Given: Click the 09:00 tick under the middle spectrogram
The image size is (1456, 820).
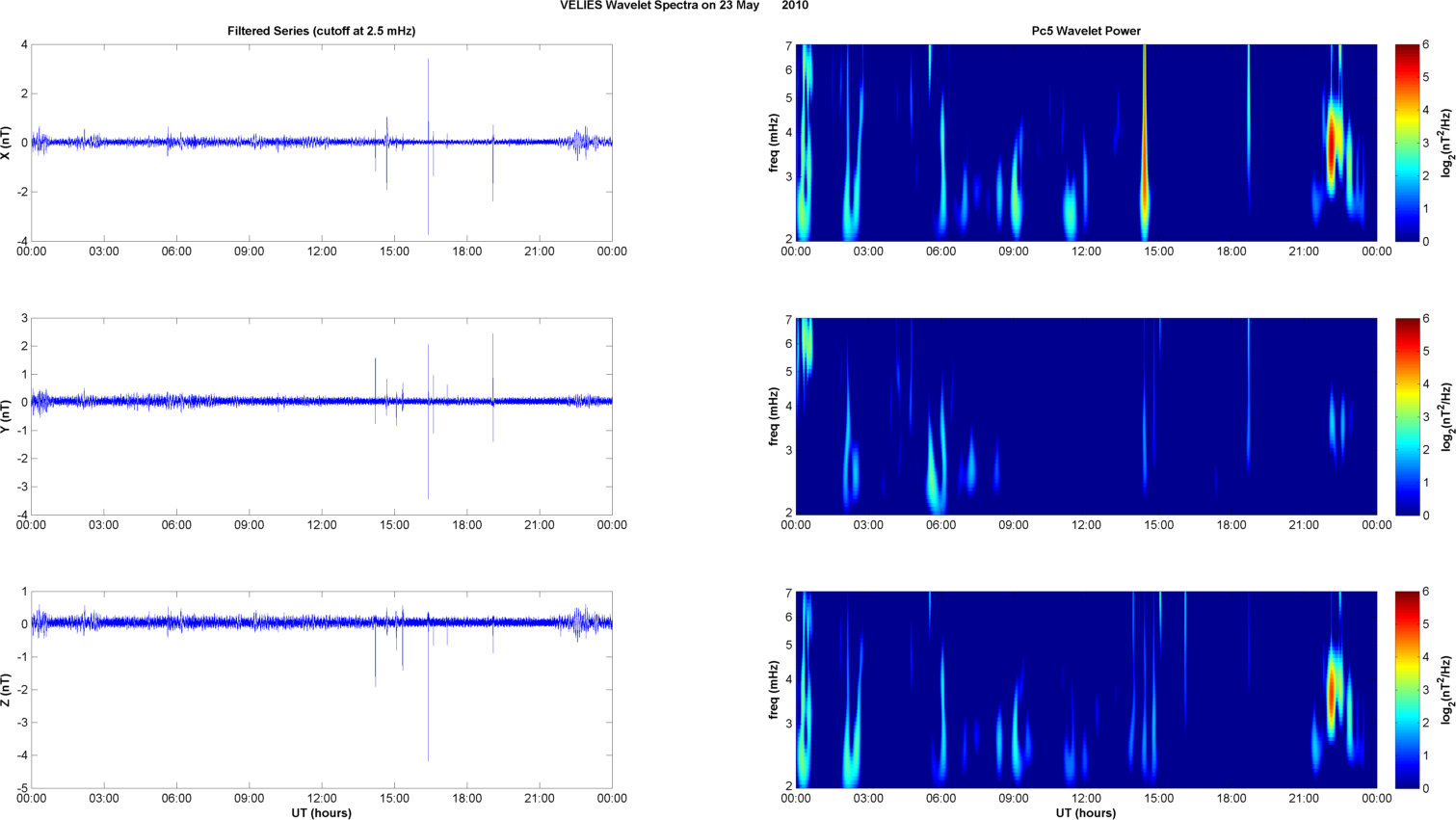Looking at the screenshot, I should click(x=1014, y=525).
